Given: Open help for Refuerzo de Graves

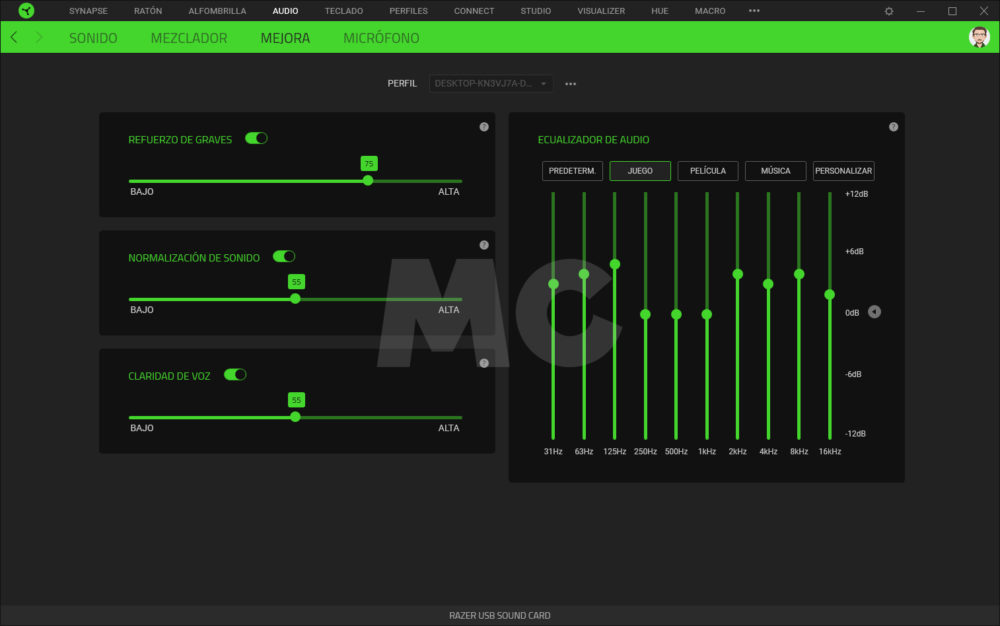Looking at the screenshot, I should 484,127.
